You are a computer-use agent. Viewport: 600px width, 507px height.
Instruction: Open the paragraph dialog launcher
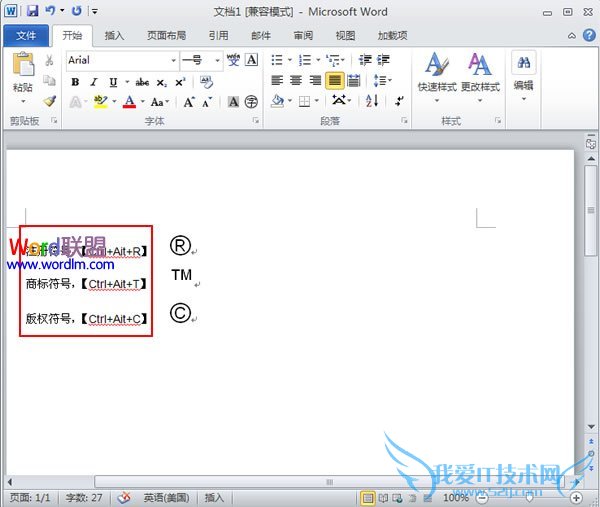coord(404,121)
